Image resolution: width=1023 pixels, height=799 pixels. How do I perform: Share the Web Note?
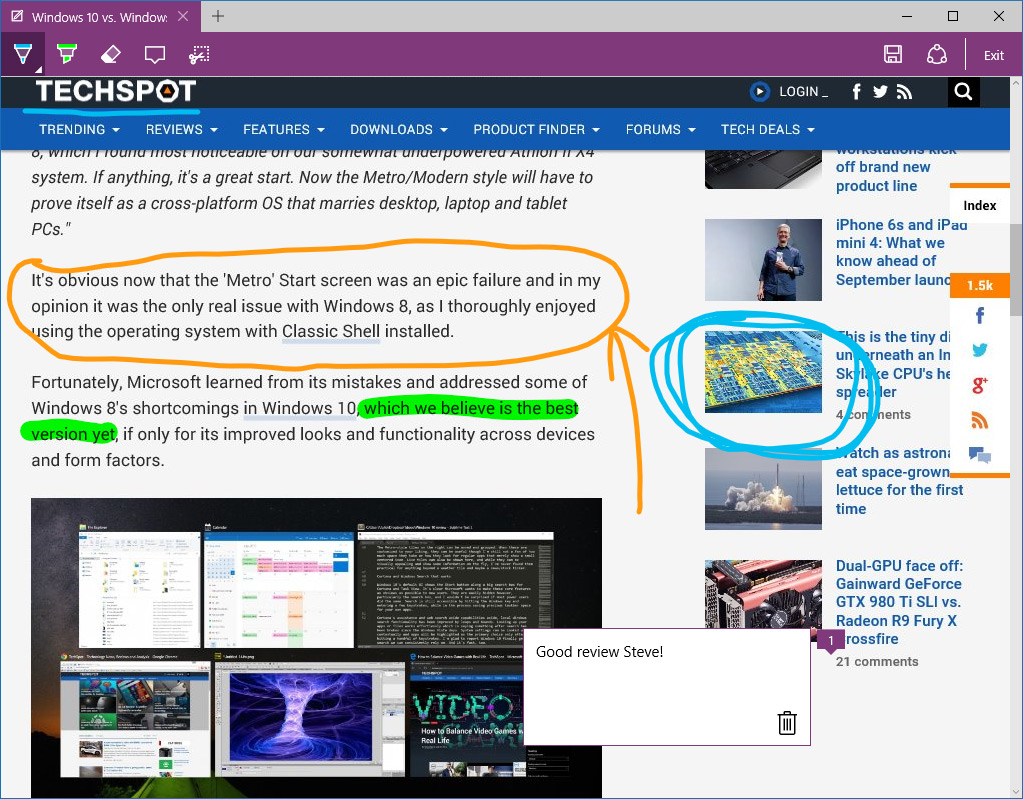937,54
